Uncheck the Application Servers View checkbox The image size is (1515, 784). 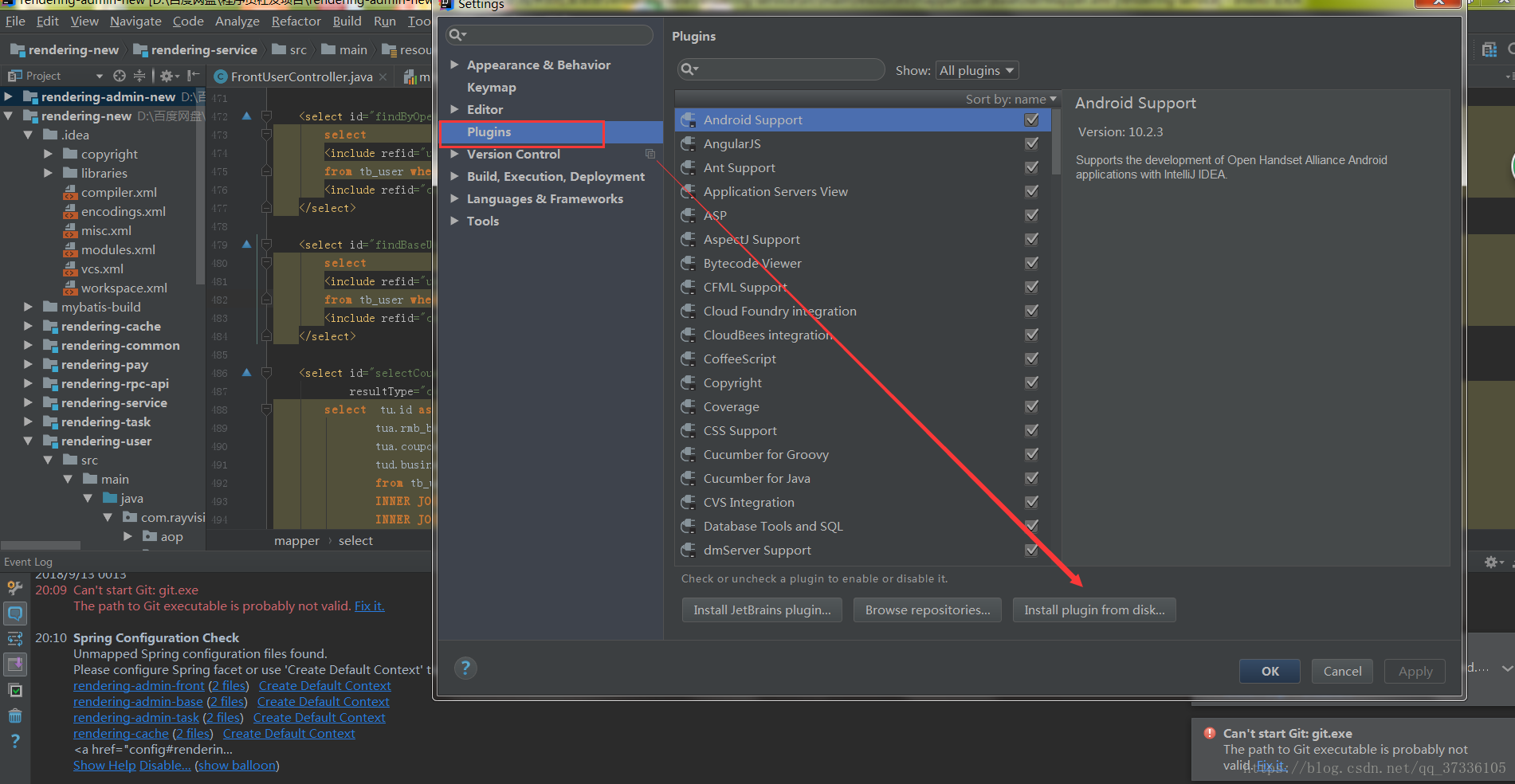(1031, 192)
